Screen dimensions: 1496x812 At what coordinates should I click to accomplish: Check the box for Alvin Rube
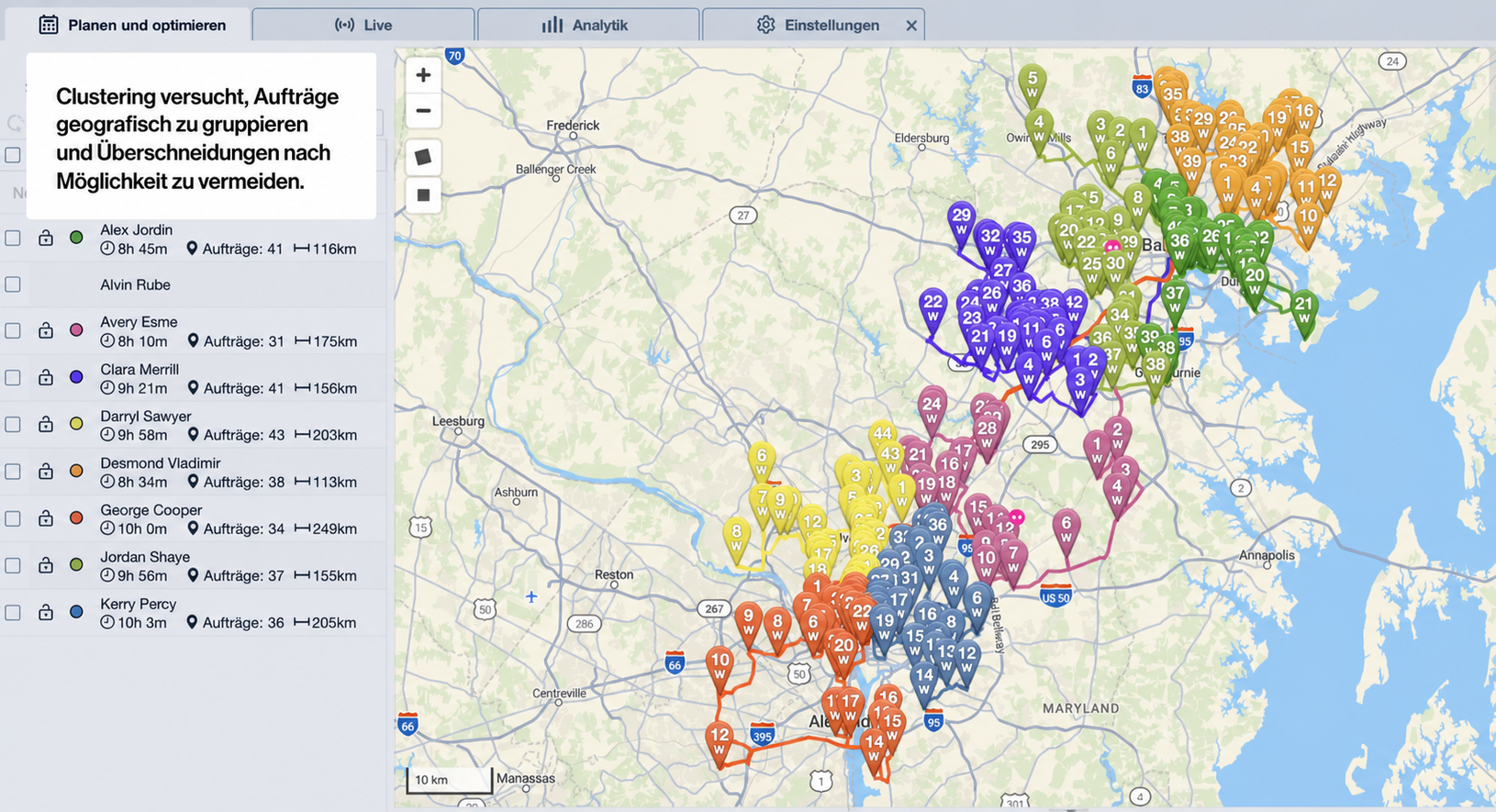coord(13,284)
